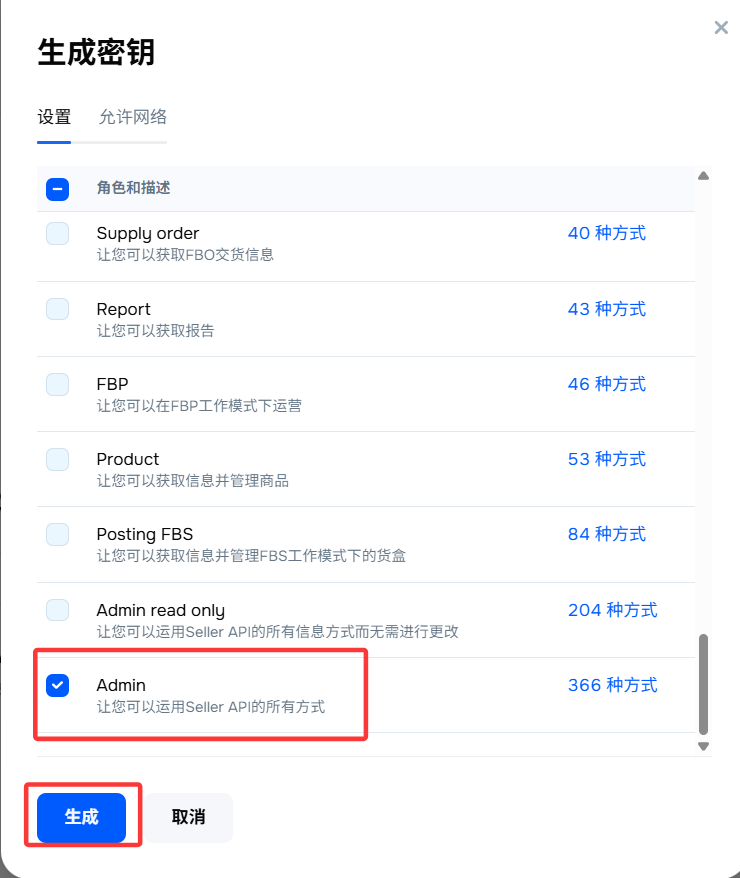Screen dimensions: 740x878
Task: Show the 204 种方式 methods list
Action: tap(612, 610)
